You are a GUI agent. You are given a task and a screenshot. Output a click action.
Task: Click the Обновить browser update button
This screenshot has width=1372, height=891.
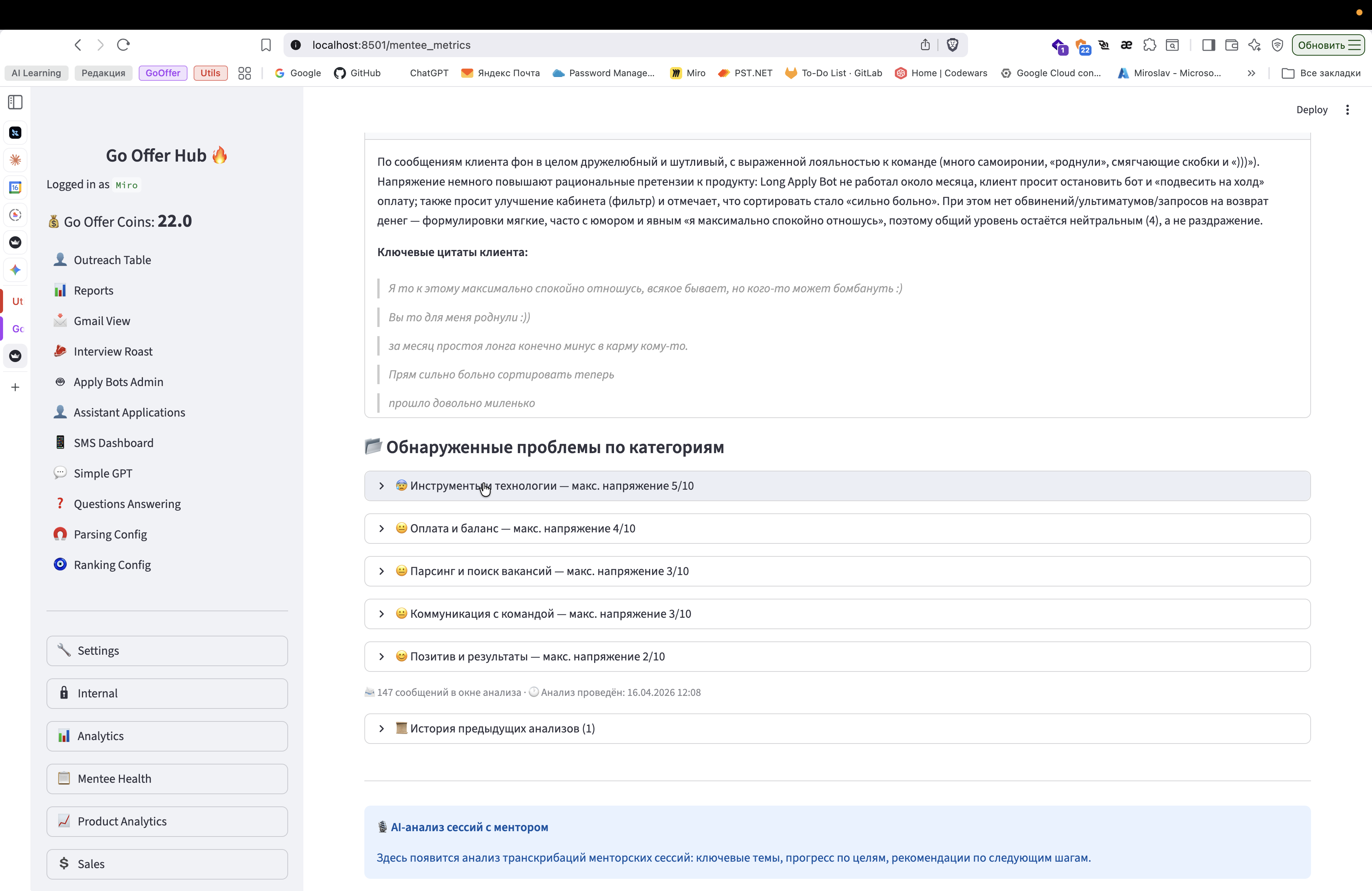coord(1328,45)
